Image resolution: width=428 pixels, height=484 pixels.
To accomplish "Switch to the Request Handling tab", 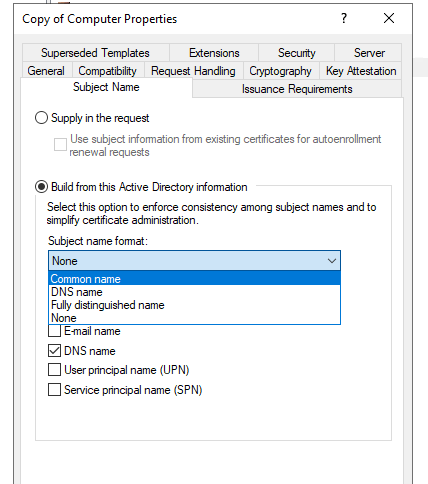I will (193, 71).
